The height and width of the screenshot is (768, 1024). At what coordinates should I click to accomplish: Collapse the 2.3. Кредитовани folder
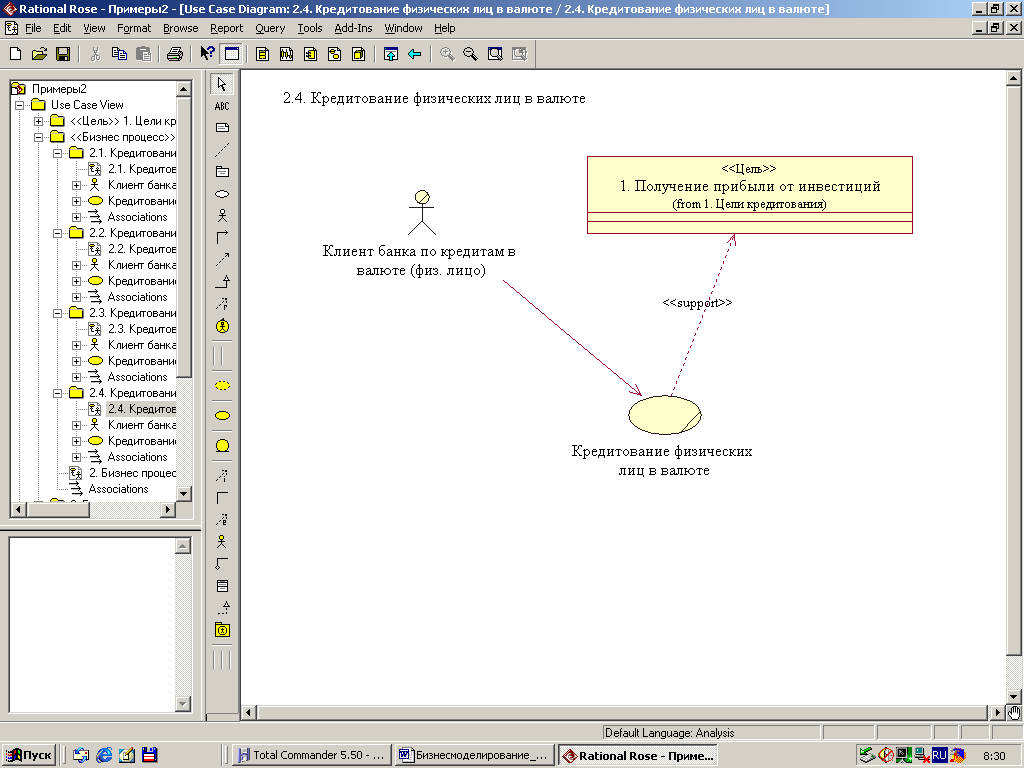point(57,313)
